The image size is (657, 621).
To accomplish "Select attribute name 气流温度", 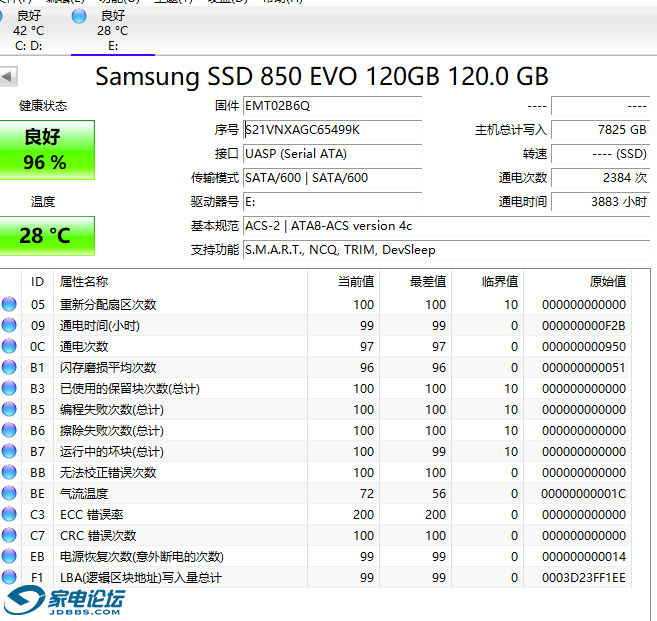I will 84,494.
